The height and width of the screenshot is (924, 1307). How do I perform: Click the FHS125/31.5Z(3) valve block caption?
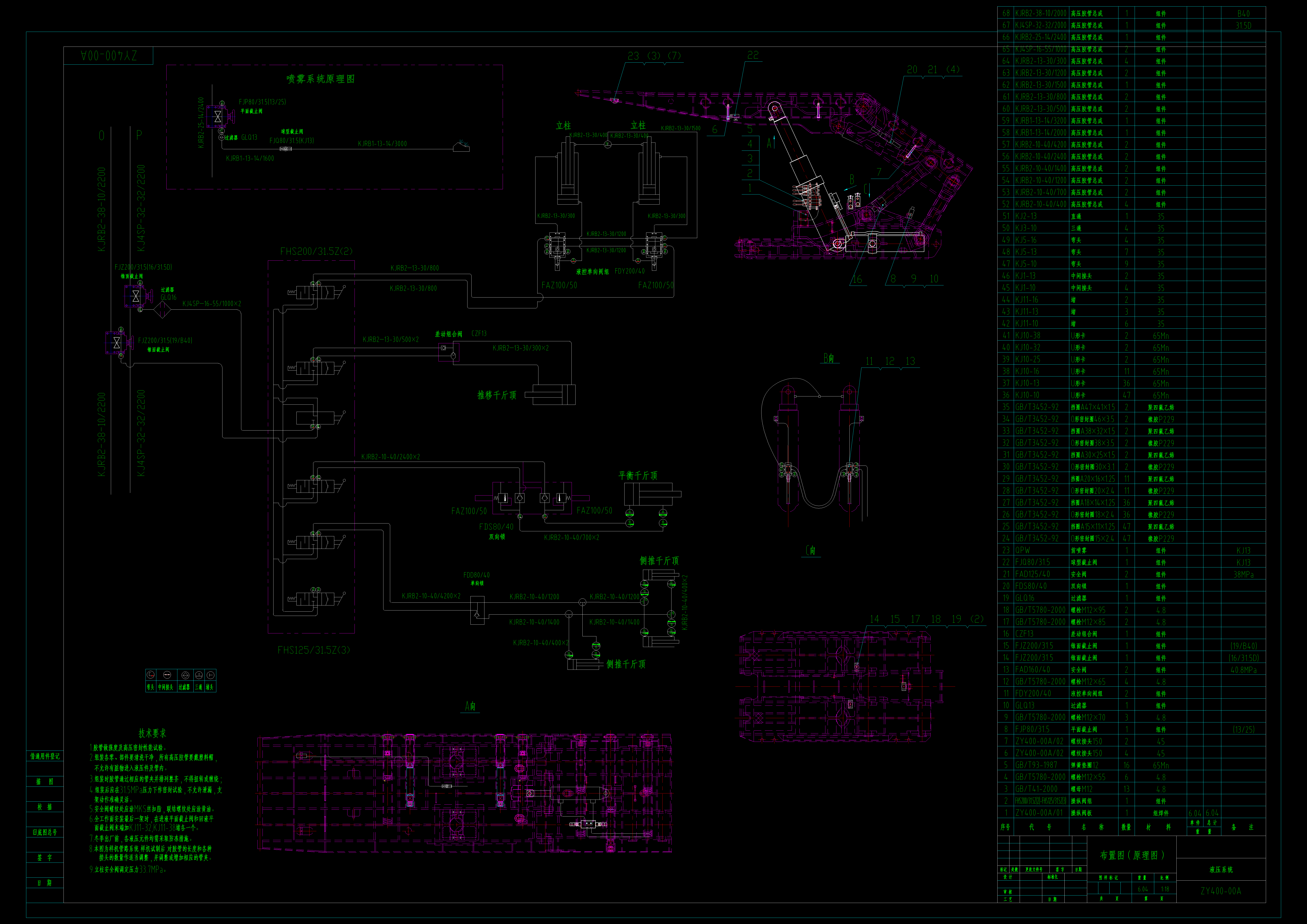pyautogui.click(x=314, y=650)
